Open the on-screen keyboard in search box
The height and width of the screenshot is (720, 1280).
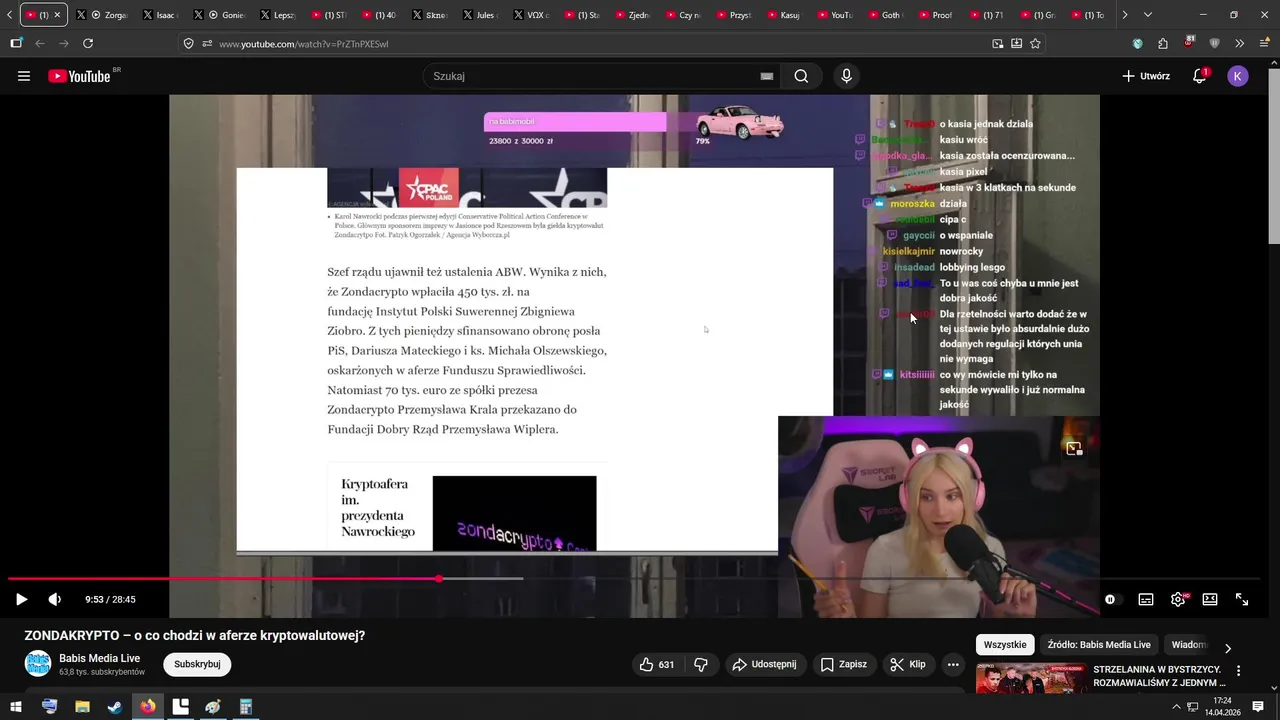(767, 76)
